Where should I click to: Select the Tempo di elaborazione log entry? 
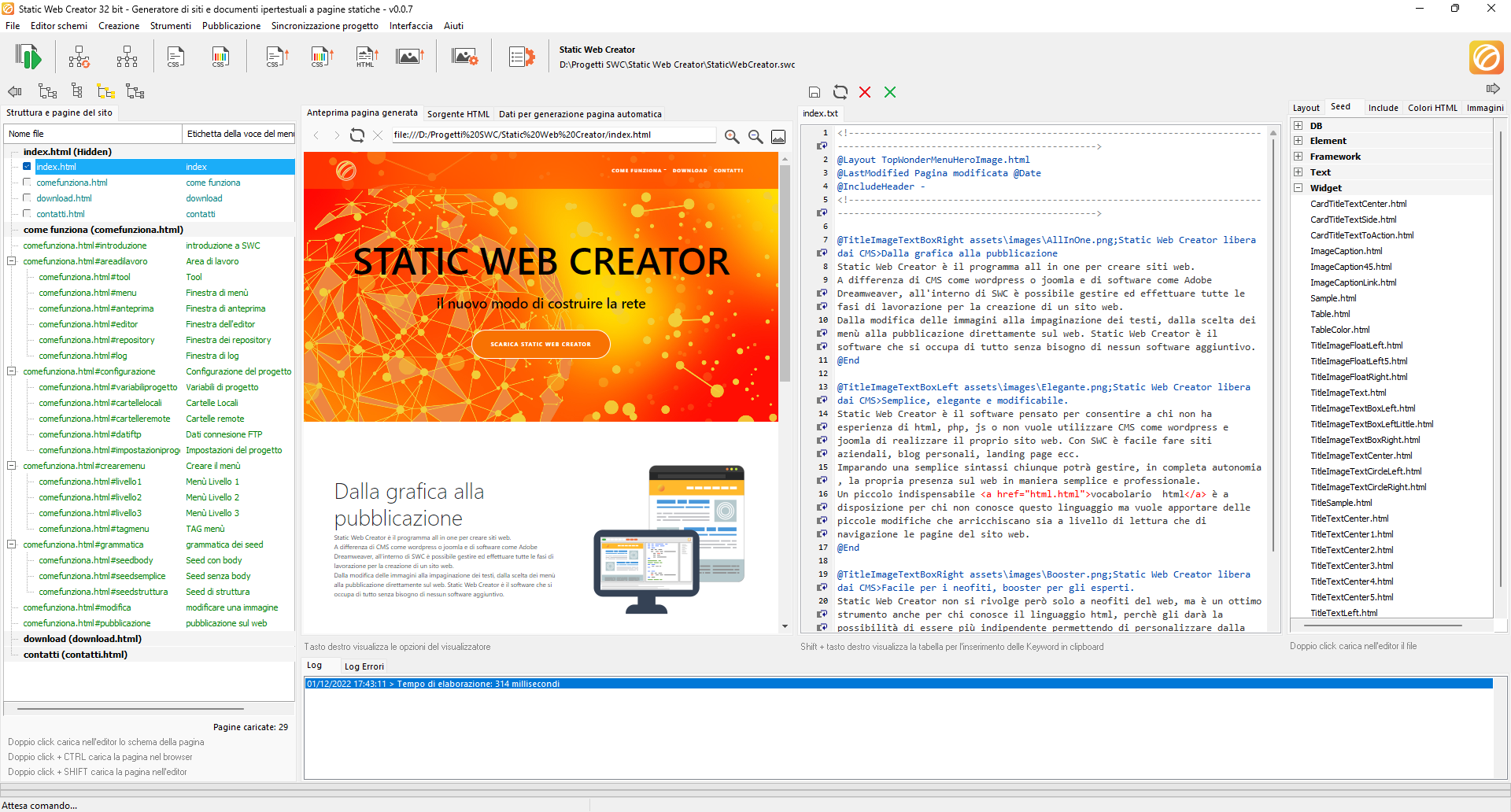(898, 684)
